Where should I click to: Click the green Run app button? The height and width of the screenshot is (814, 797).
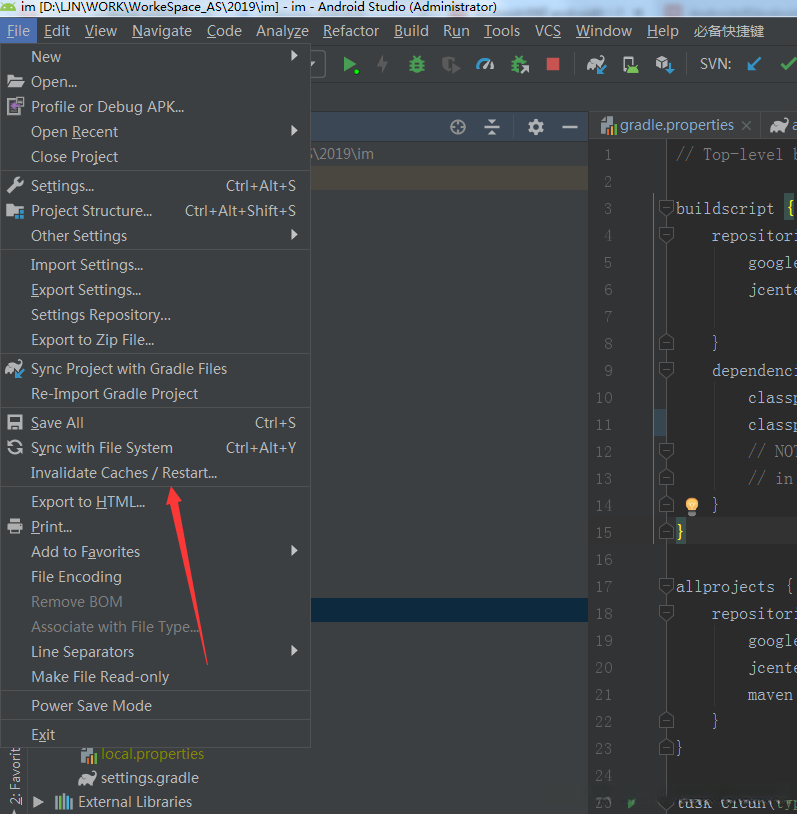click(x=350, y=65)
